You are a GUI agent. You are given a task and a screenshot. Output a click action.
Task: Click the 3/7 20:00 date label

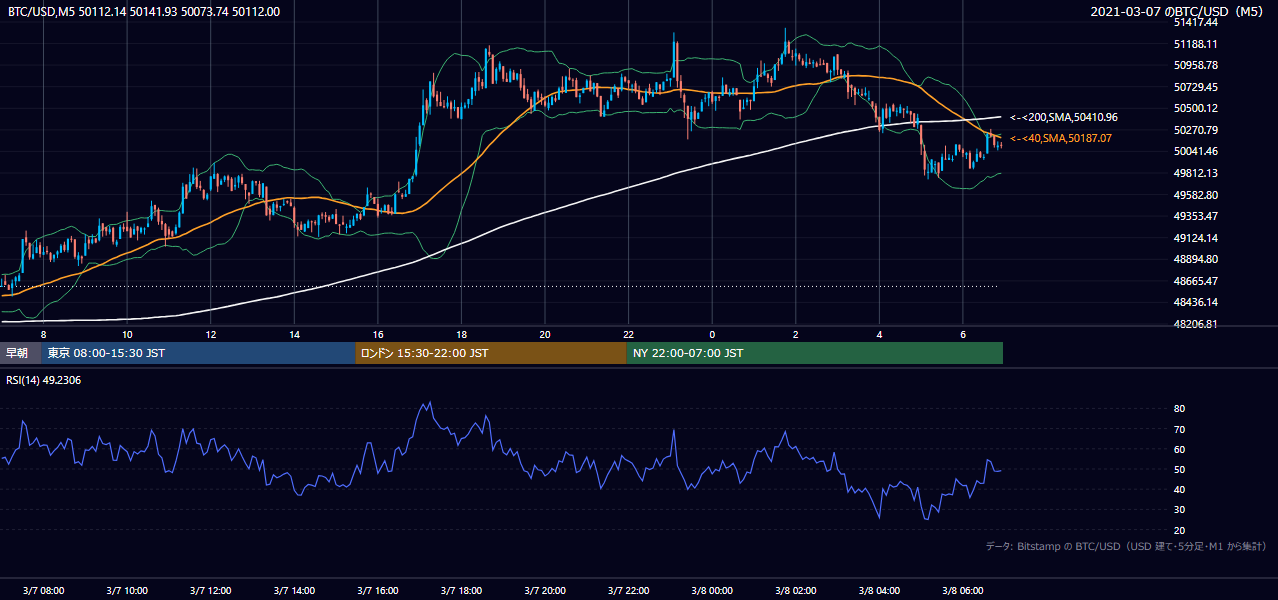[545, 590]
